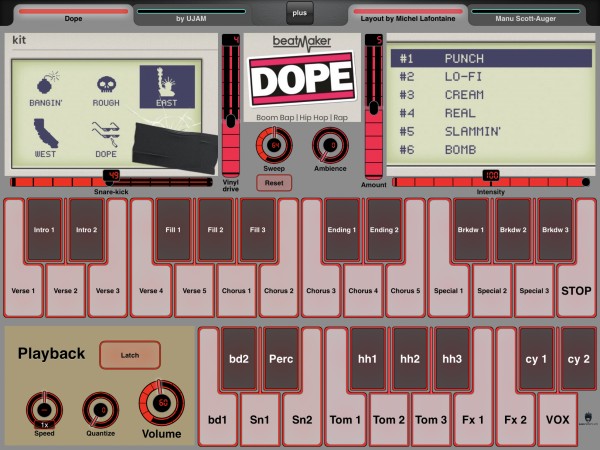The width and height of the screenshot is (600, 450).
Task: Trigger the Ending 2 key
Action: (x=384, y=230)
